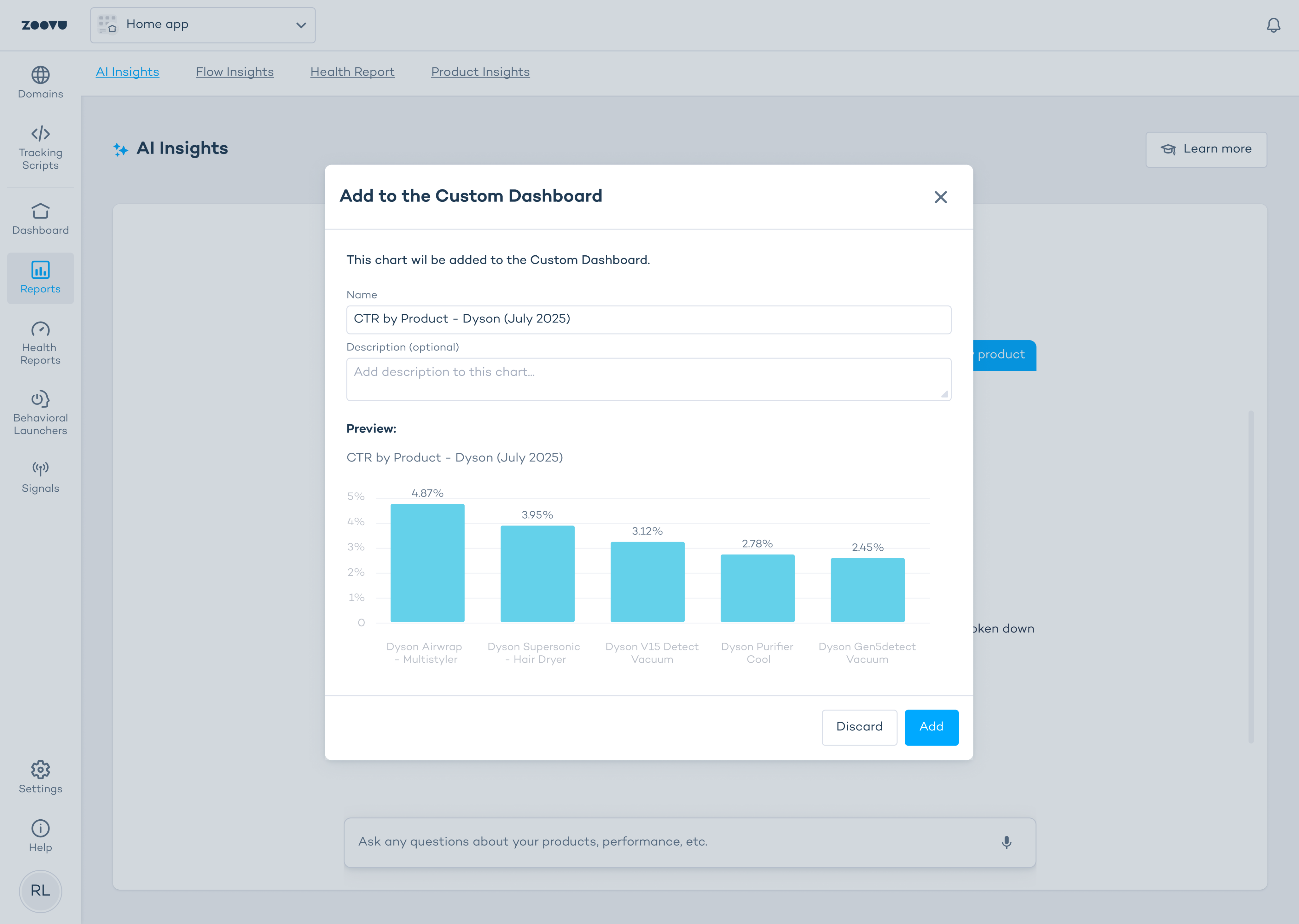The width and height of the screenshot is (1299, 924).
Task: Switch to Flow Insights tab
Action: pyautogui.click(x=234, y=72)
